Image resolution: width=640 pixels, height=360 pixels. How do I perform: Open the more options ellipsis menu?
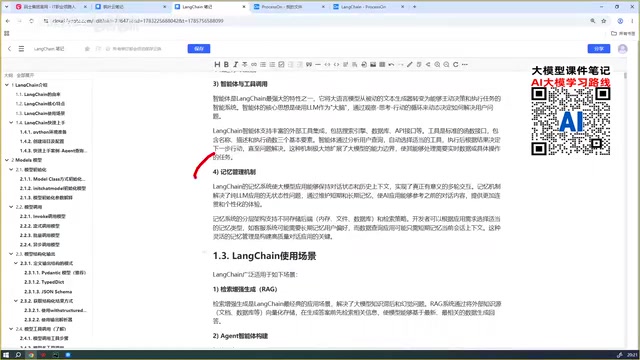tap(464, 64)
